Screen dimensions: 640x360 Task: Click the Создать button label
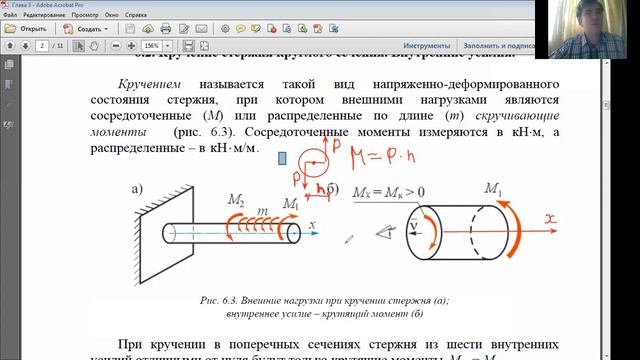click(89, 29)
